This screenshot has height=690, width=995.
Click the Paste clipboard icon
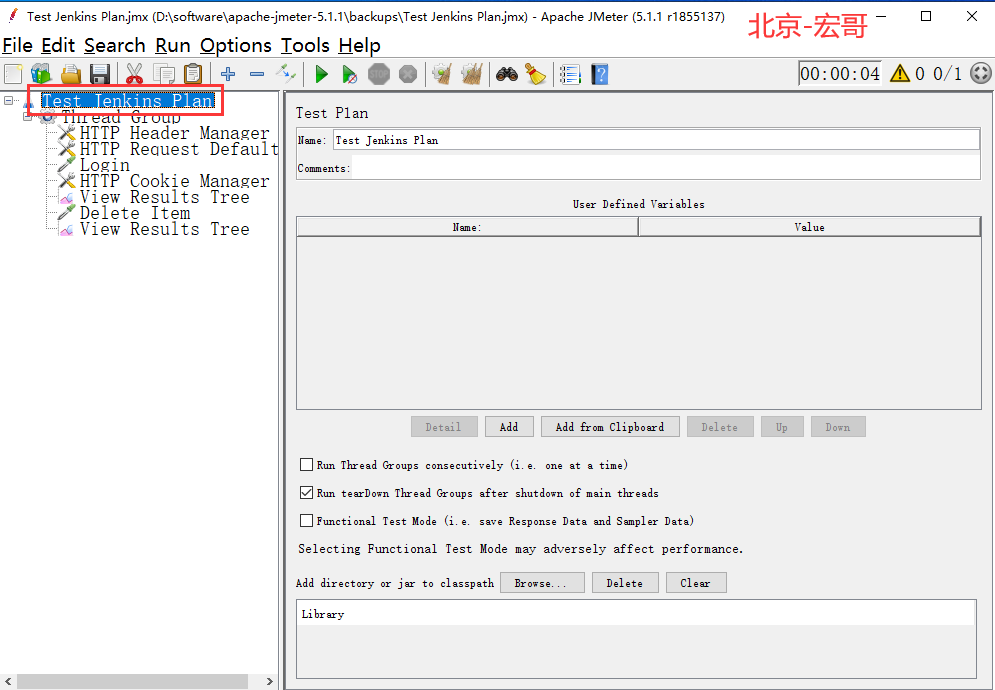coord(193,74)
